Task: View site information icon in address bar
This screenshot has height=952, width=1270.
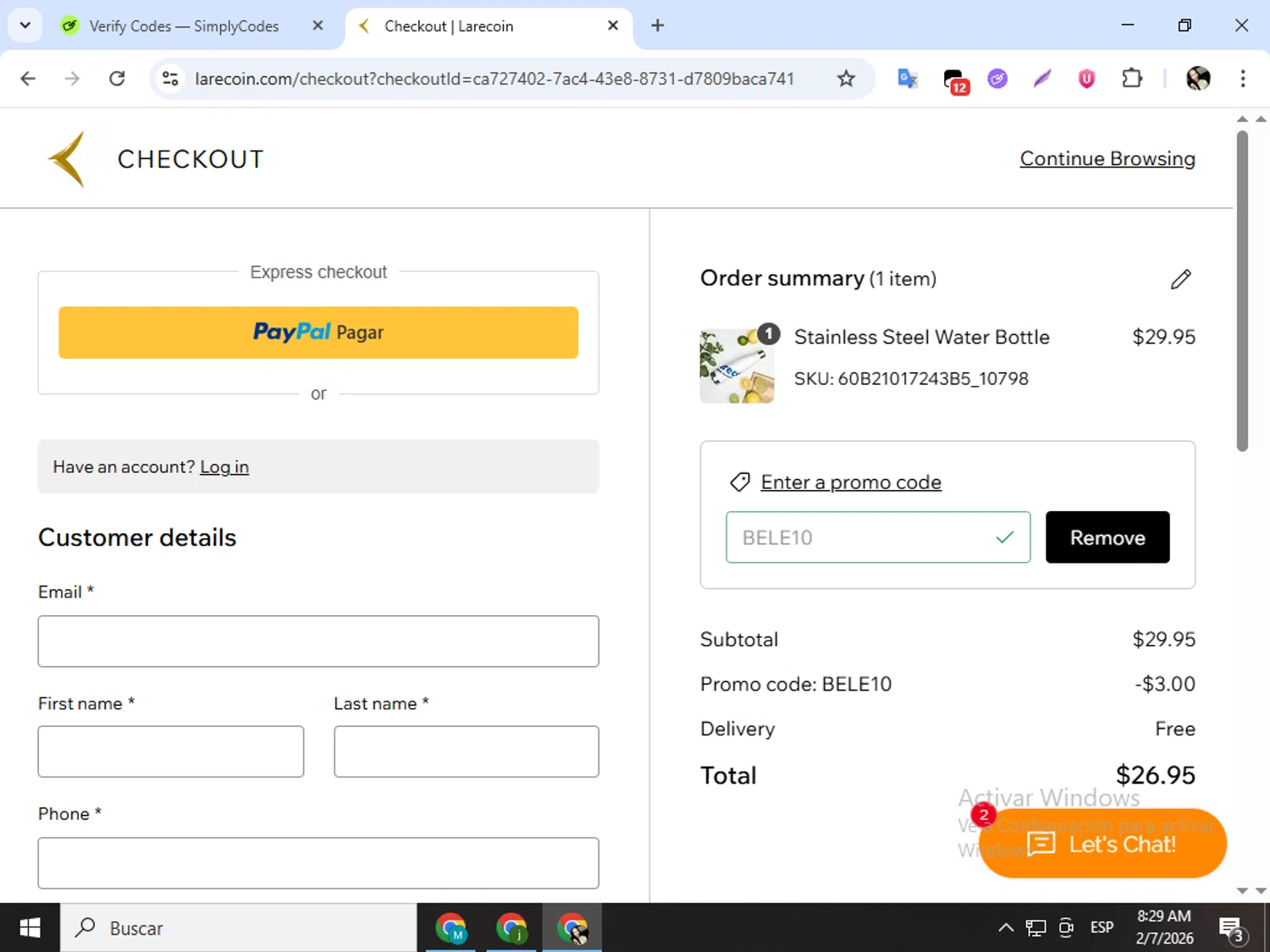Action: click(x=170, y=79)
